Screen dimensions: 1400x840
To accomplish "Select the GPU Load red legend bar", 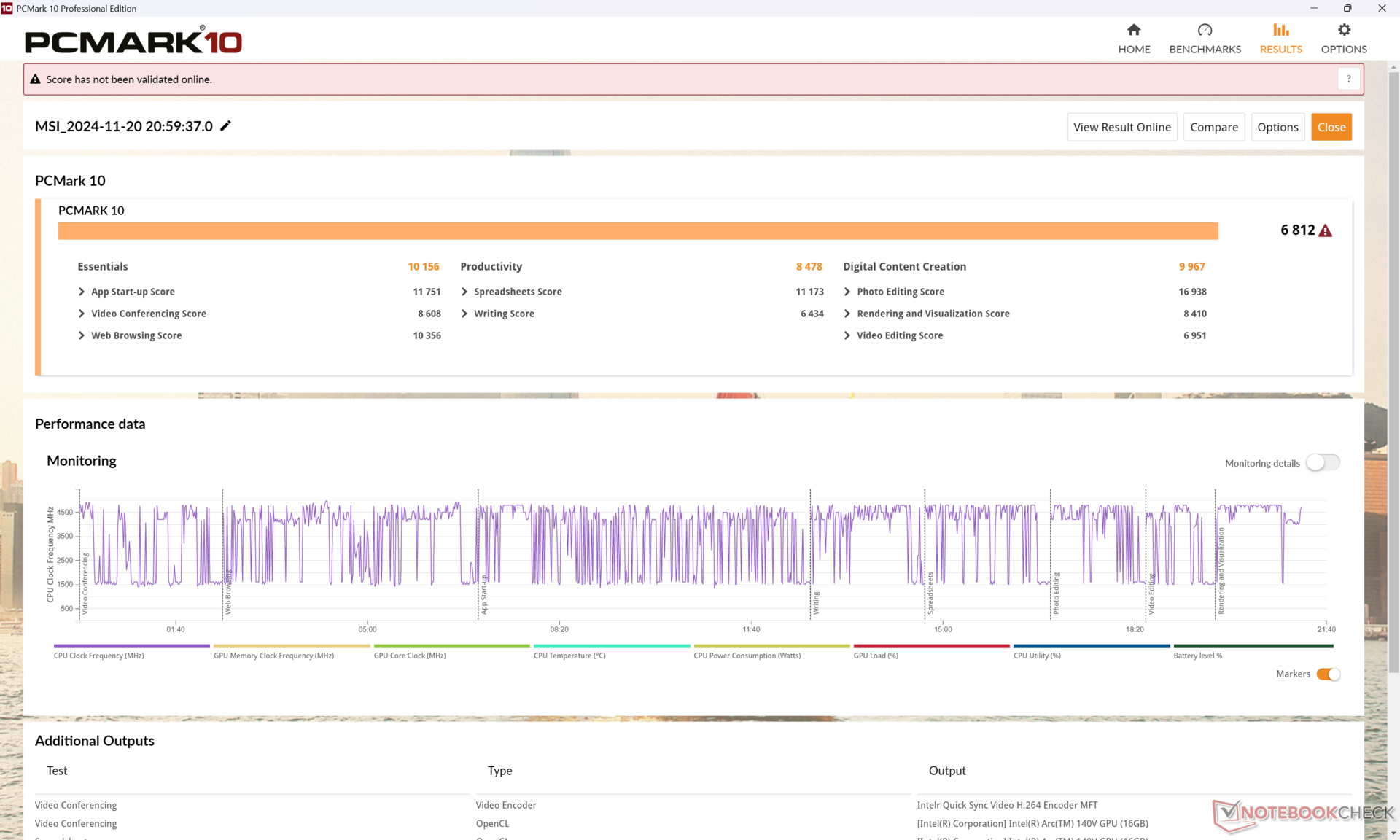I will pos(931,646).
